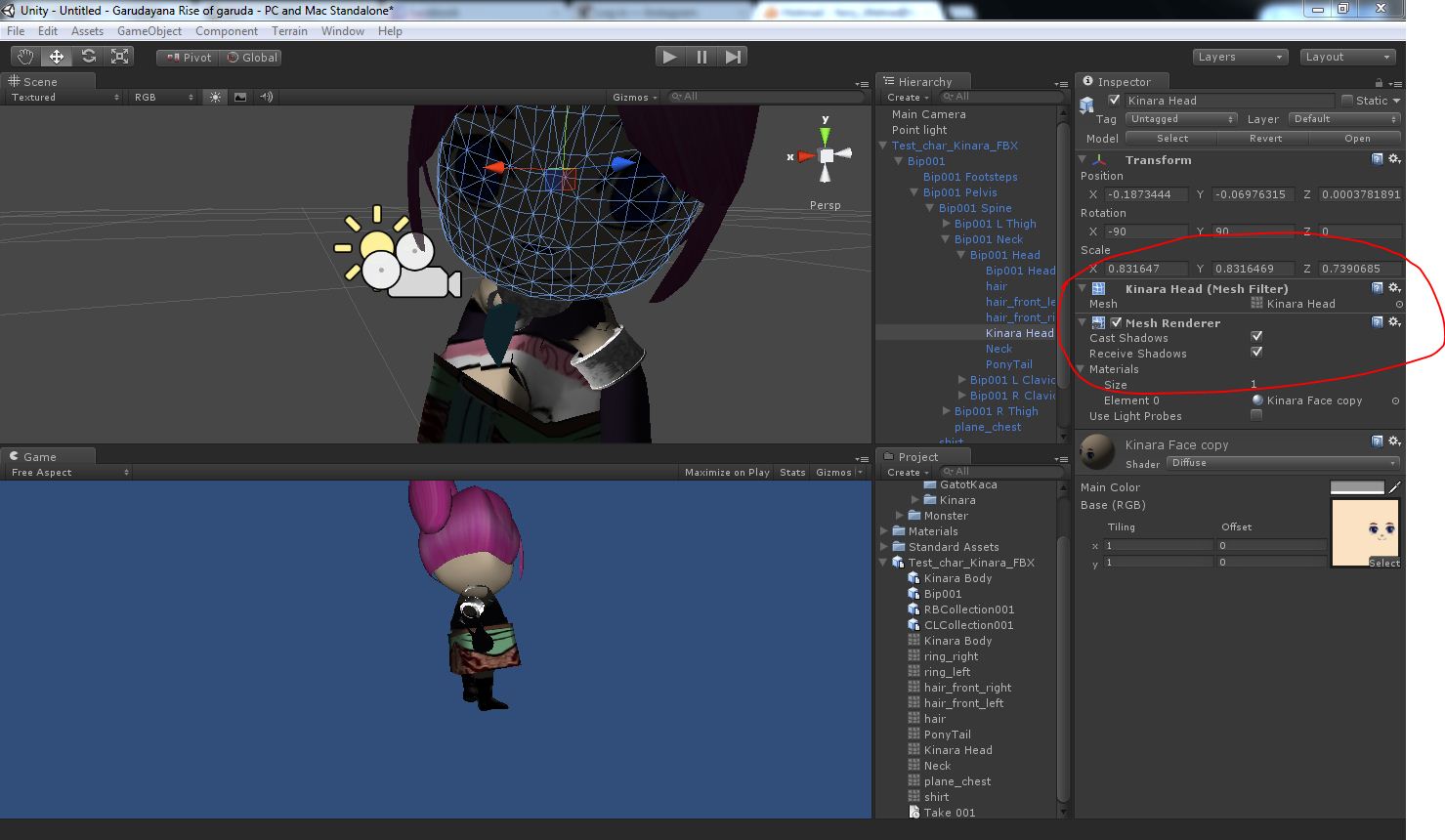
Task: Select Main Camera in Hierarchy
Action: pyautogui.click(x=928, y=114)
